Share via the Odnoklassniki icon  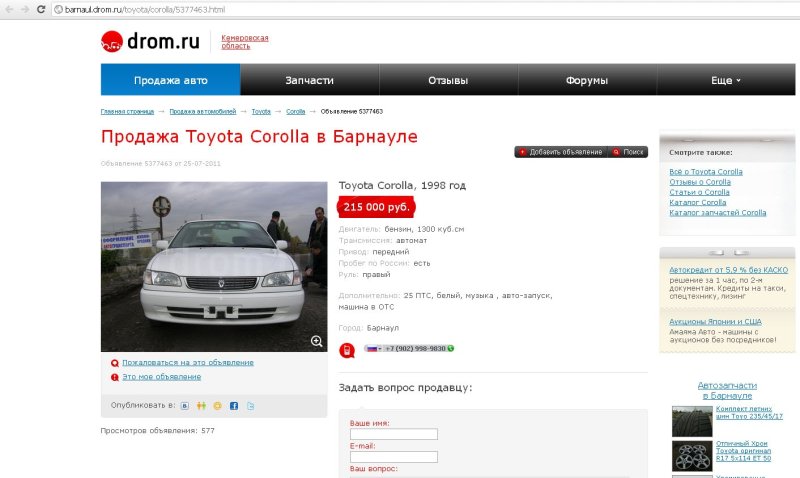(201, 406)
